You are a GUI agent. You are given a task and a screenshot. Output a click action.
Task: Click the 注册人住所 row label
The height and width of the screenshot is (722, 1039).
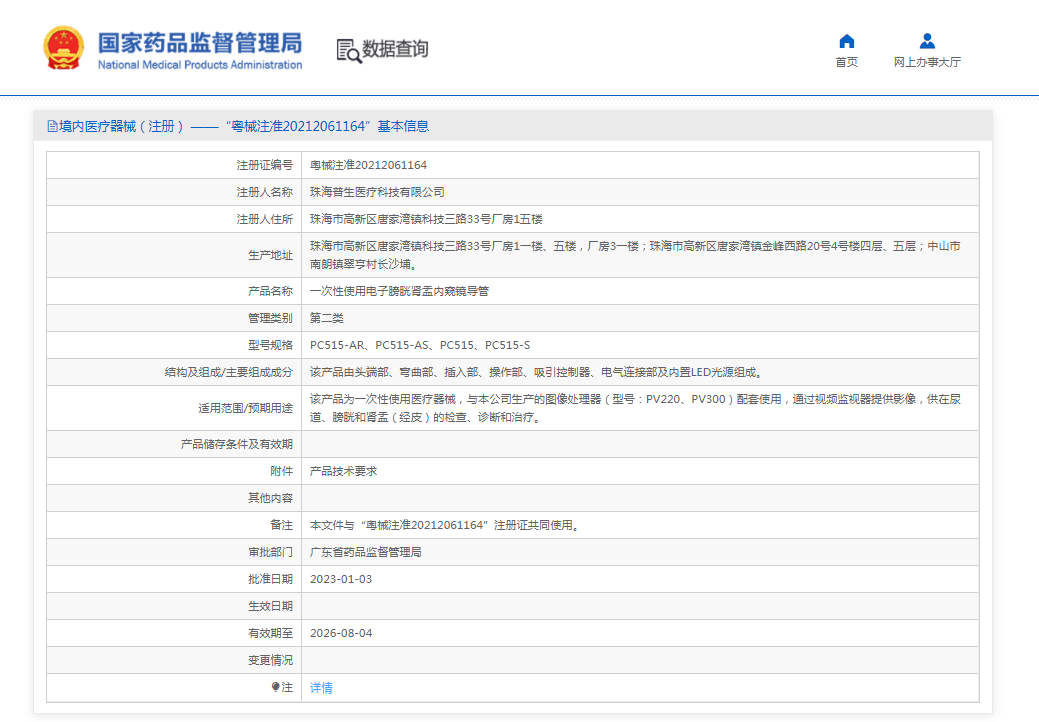[264, 219]
